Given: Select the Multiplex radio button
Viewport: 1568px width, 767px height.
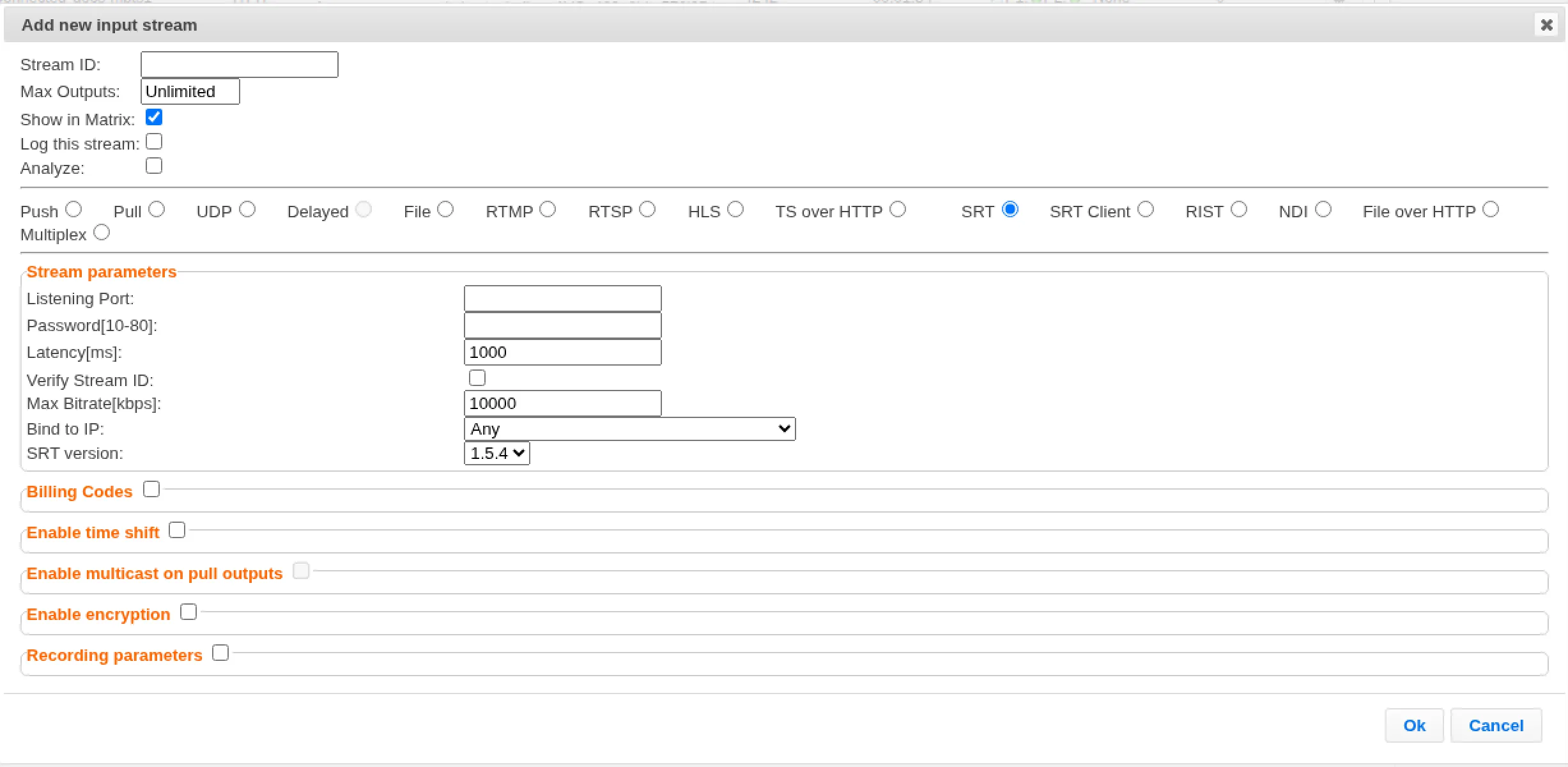Looking at the screenshot, I should (x=102, y=232).
